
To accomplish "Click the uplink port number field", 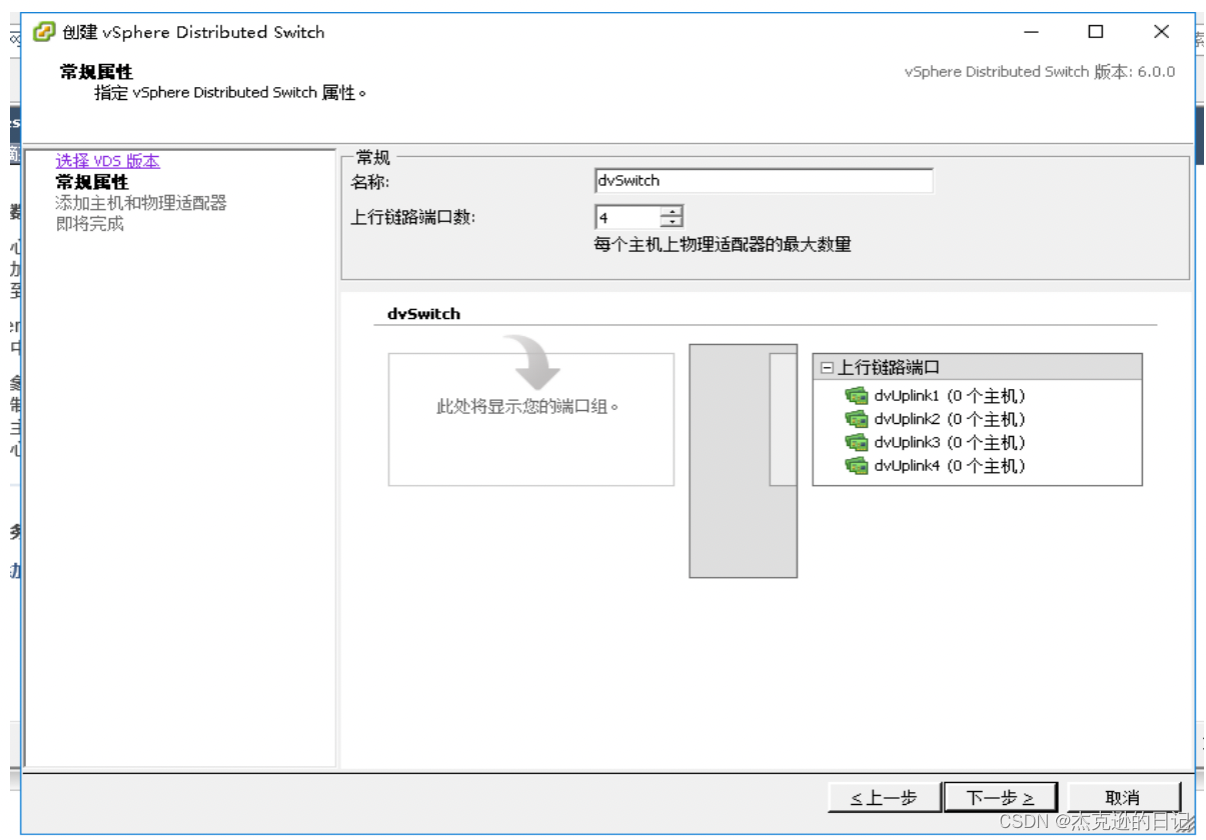I will point(628,217).
